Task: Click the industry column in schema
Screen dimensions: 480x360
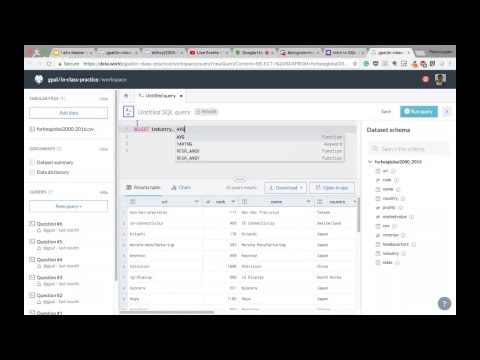Action: click(391, 253)
